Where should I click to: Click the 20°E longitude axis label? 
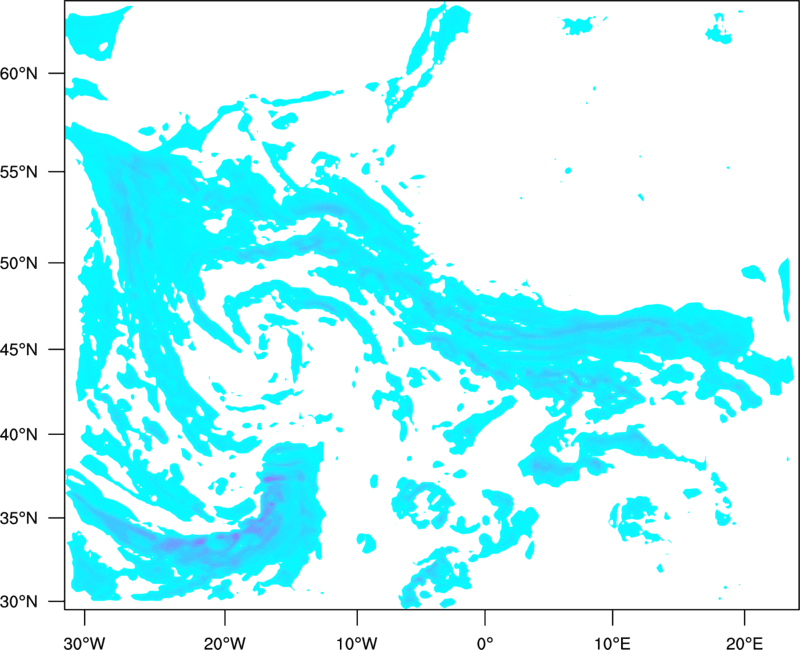tap(744, 643)
